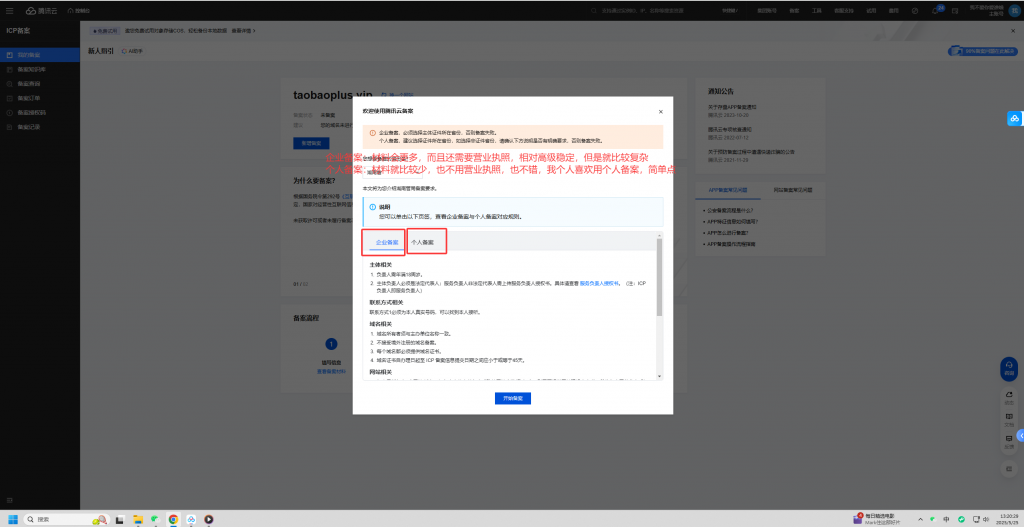Open Google Chrome from the taskbar
The width and height of the screenshot is (1024, 527).
coord(173,519)
